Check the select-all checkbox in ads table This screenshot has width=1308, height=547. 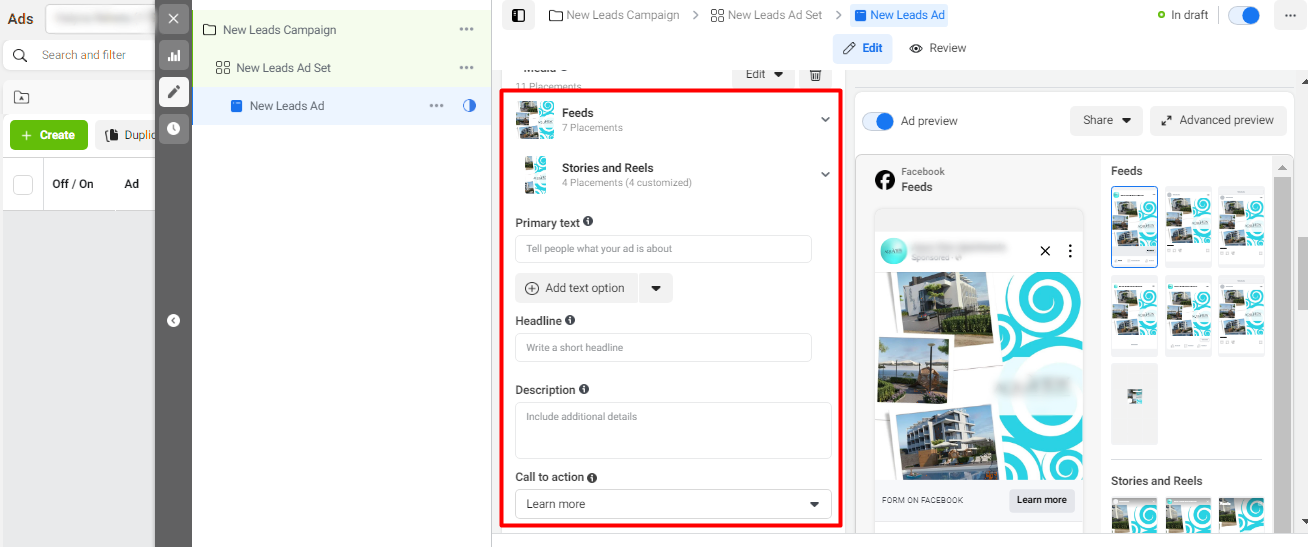23,184
